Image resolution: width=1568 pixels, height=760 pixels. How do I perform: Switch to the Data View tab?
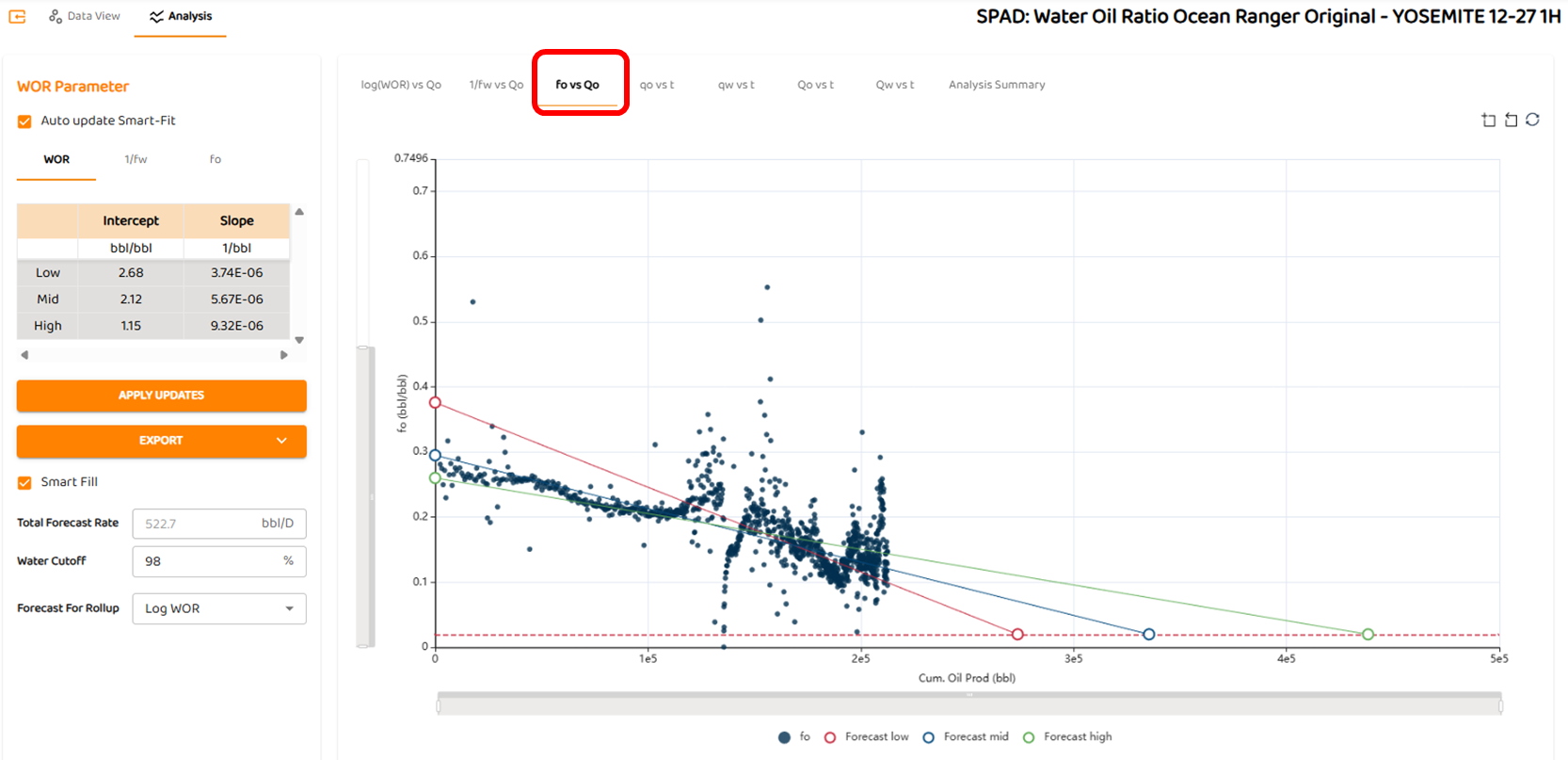(85, 16)
